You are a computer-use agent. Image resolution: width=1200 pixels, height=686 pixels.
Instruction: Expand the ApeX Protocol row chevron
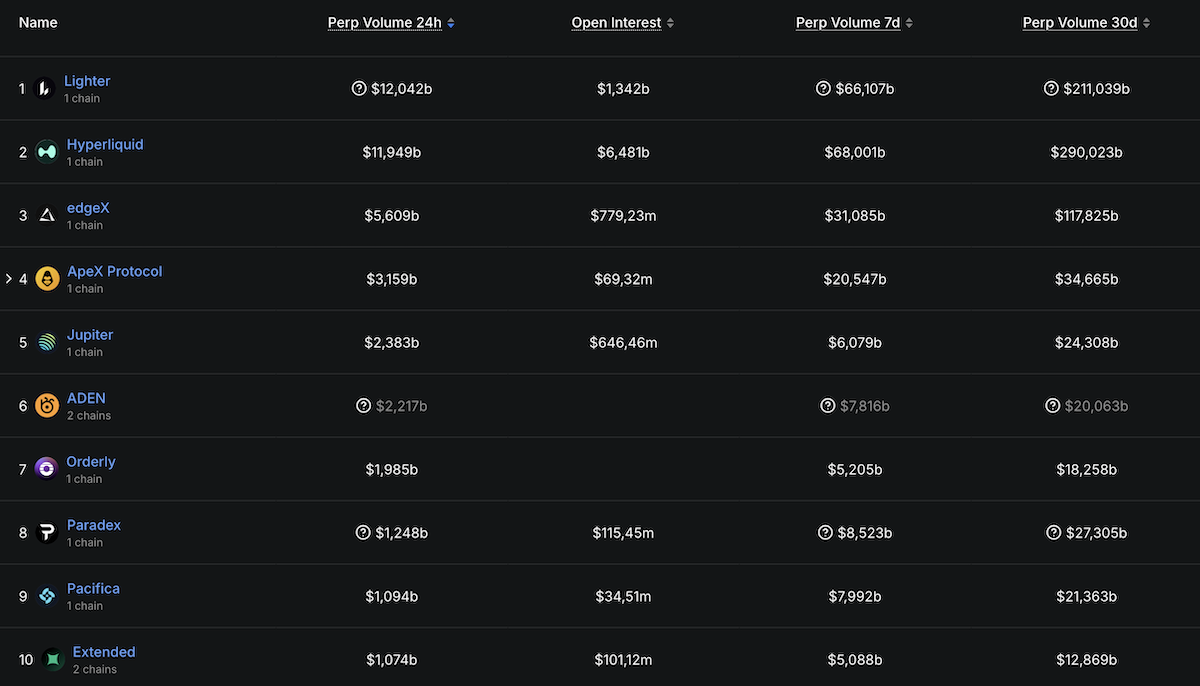(x=9, y=279)
